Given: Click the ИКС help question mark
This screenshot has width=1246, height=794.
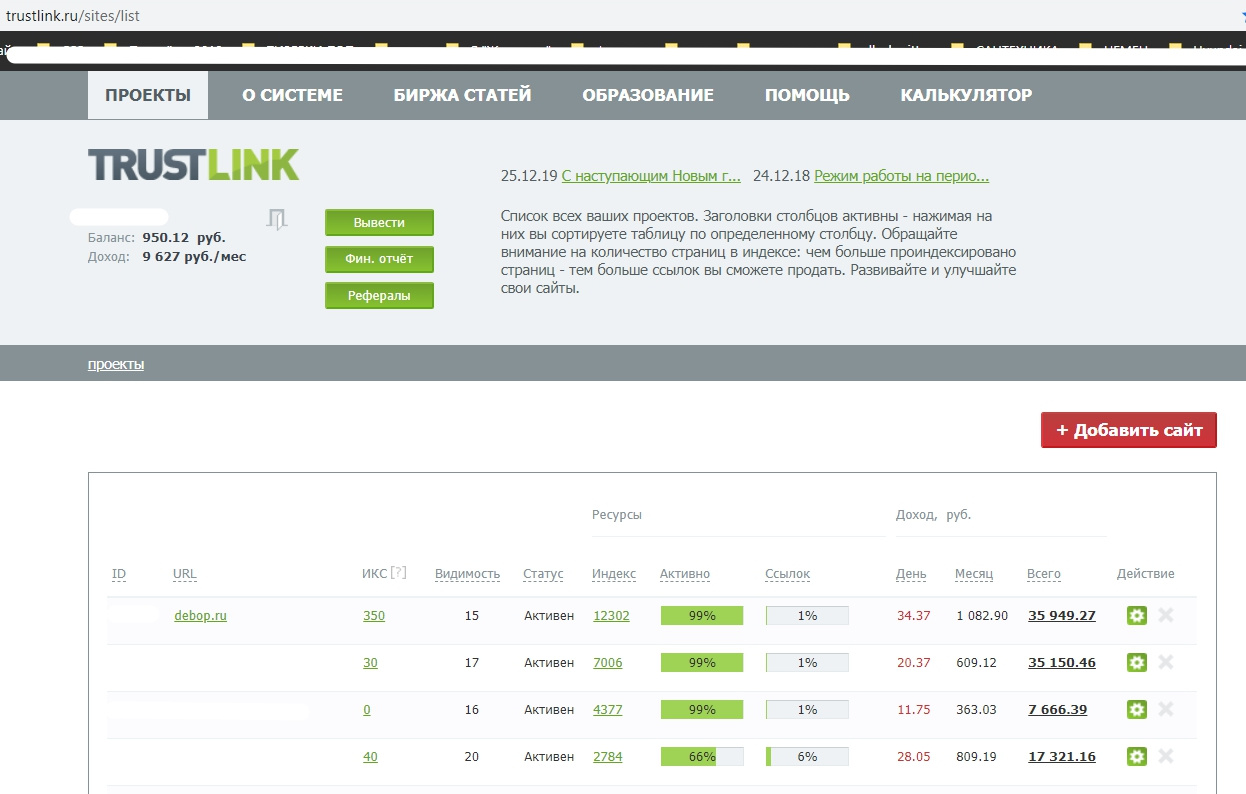Looking at the screenshot, I should point(398,573).
